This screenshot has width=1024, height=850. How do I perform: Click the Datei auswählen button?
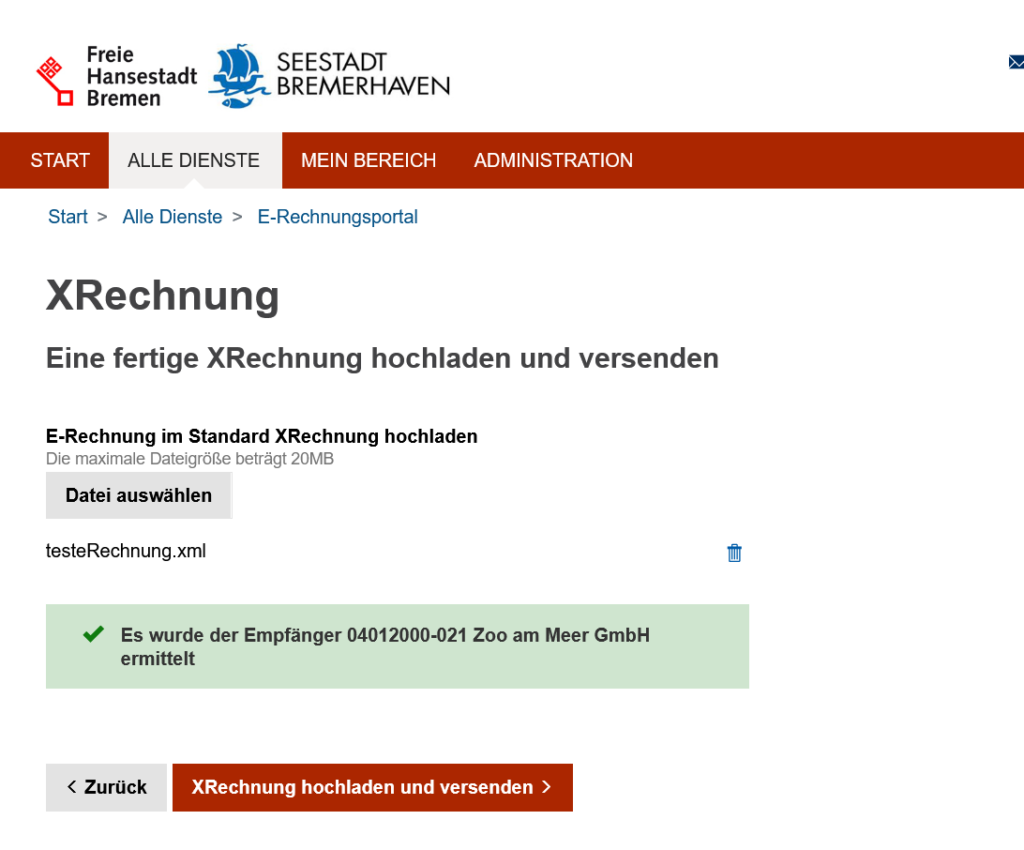tap(138, 496)
